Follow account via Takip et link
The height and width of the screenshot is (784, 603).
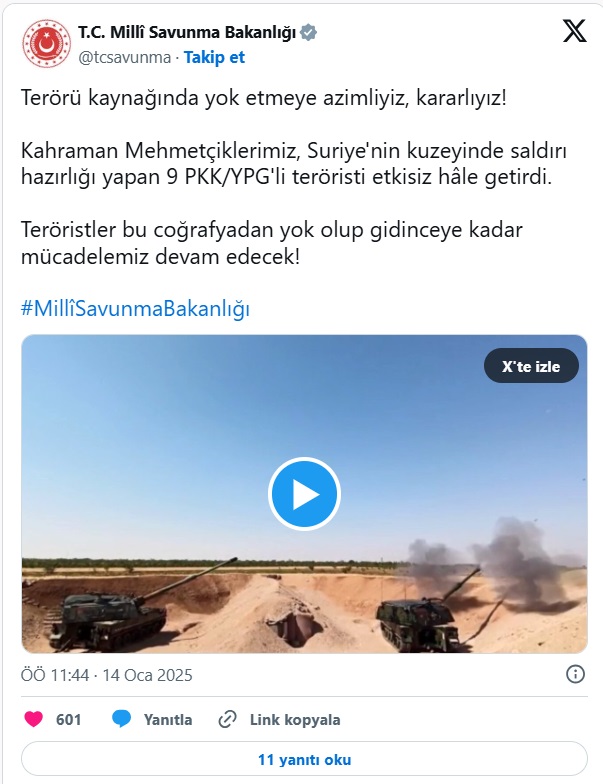click(x=214, y=57)
